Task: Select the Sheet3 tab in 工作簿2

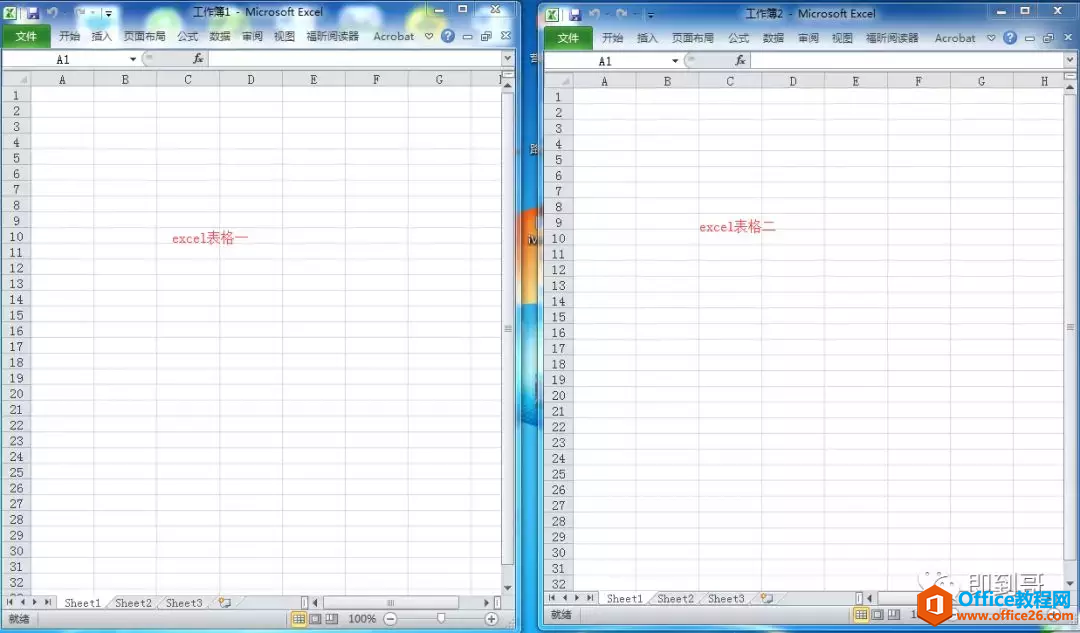Action: pyautogui.click(x=726, y=599)
